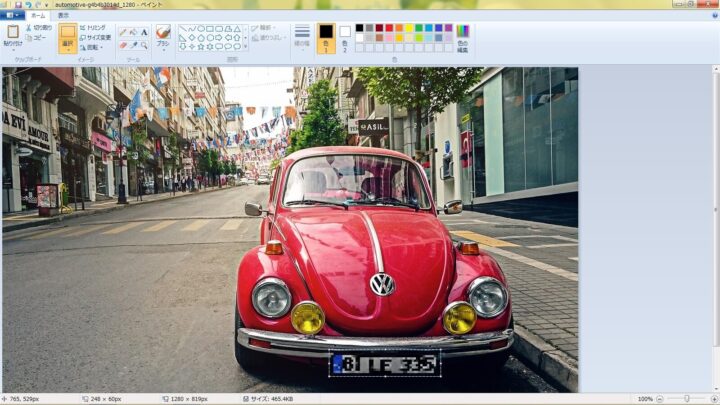Click the zoom out minus button

(660, 399)
